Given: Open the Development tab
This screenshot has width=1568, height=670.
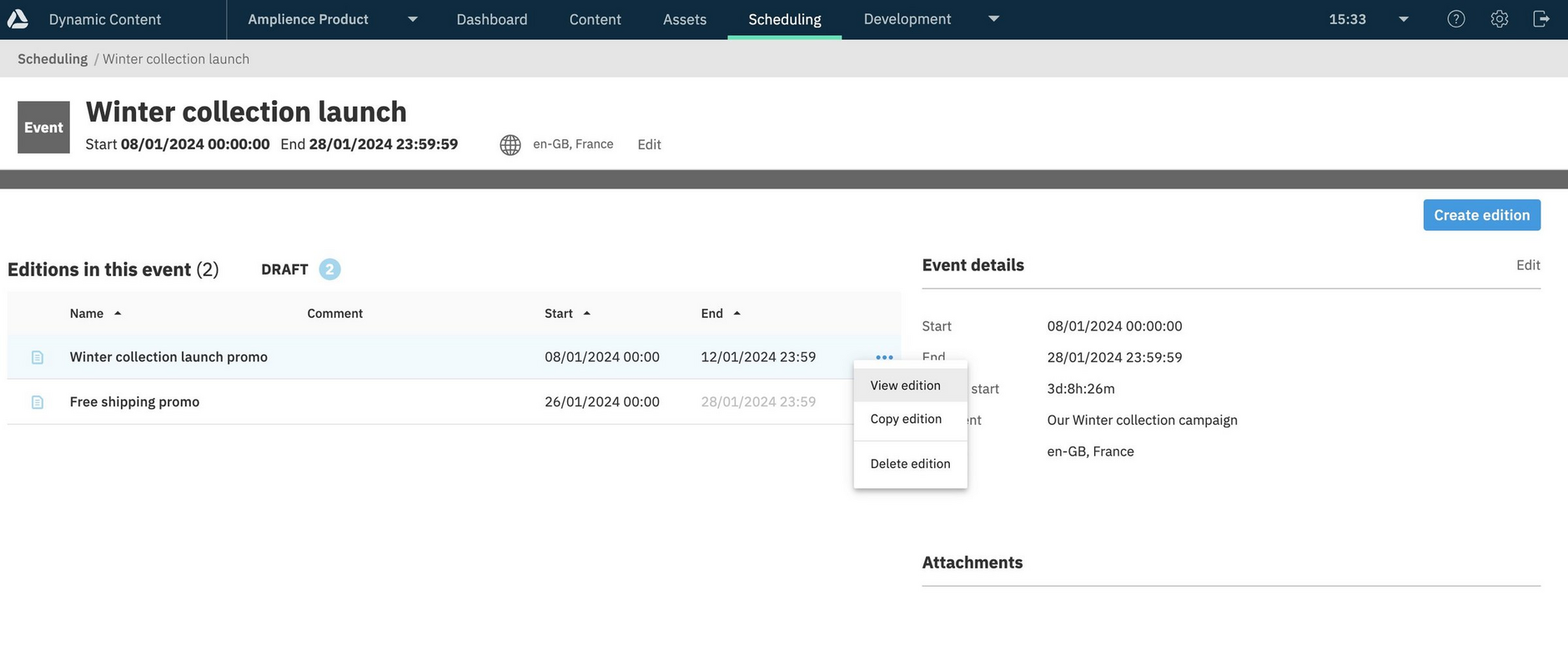Looking at the screenshot, I should pyautogui.click(x=907, y=19).
